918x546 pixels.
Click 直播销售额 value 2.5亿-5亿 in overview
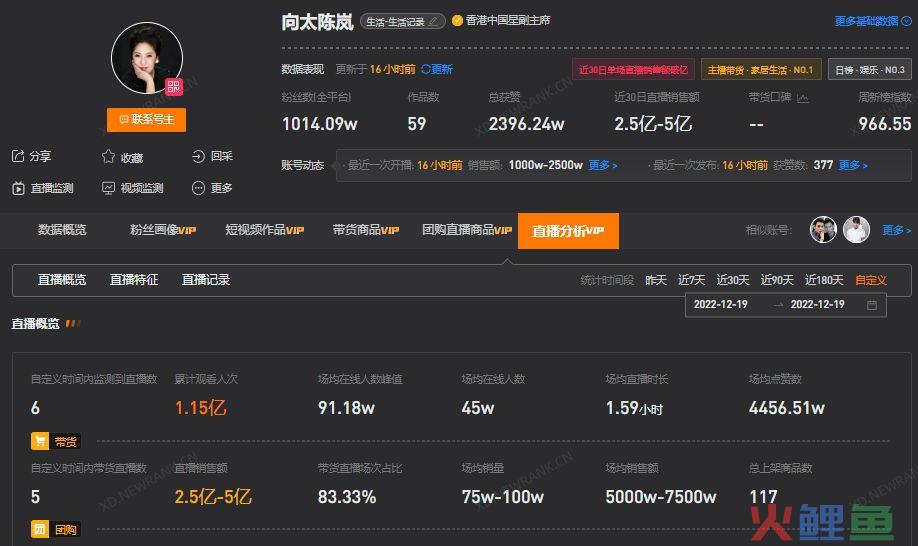(x=213, y=497)
